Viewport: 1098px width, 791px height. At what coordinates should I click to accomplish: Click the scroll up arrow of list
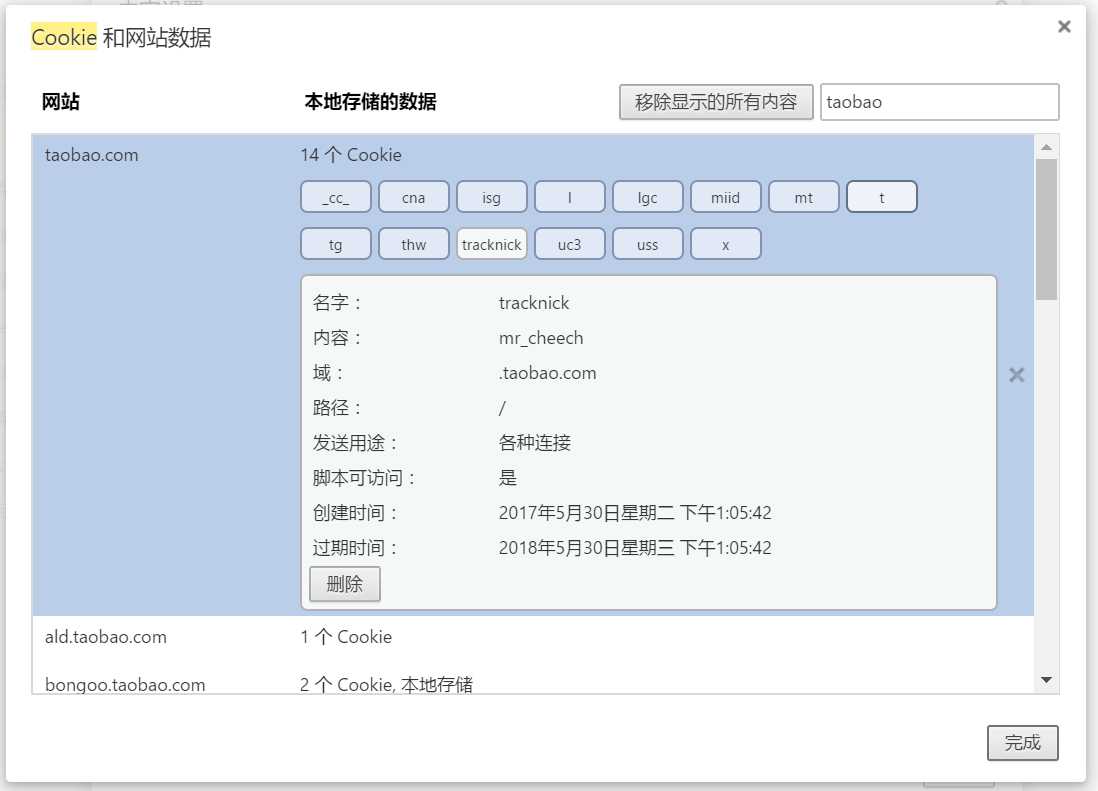1046,147
